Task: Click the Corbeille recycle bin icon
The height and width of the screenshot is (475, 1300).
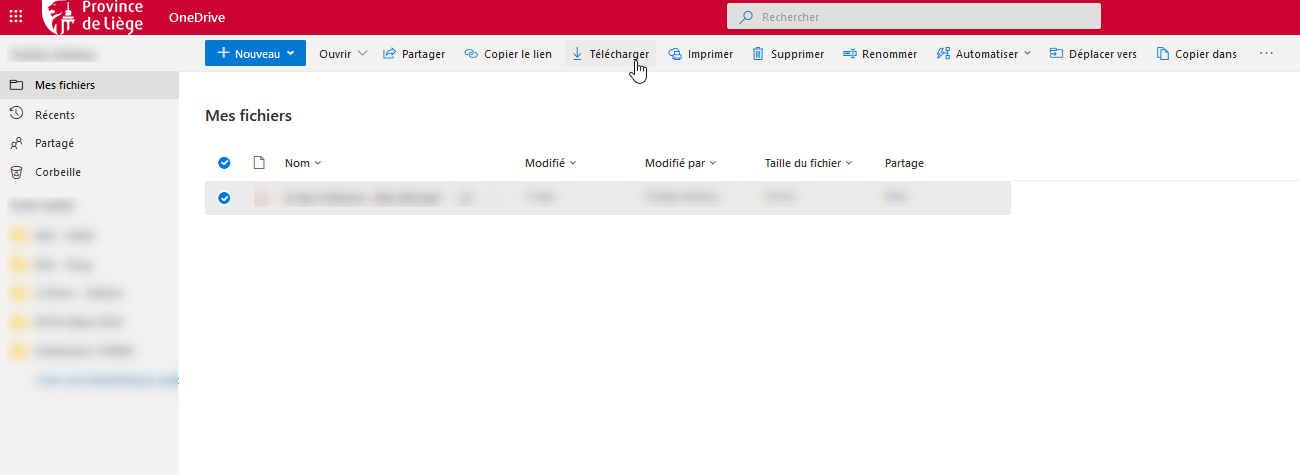Action: (16, 172)
